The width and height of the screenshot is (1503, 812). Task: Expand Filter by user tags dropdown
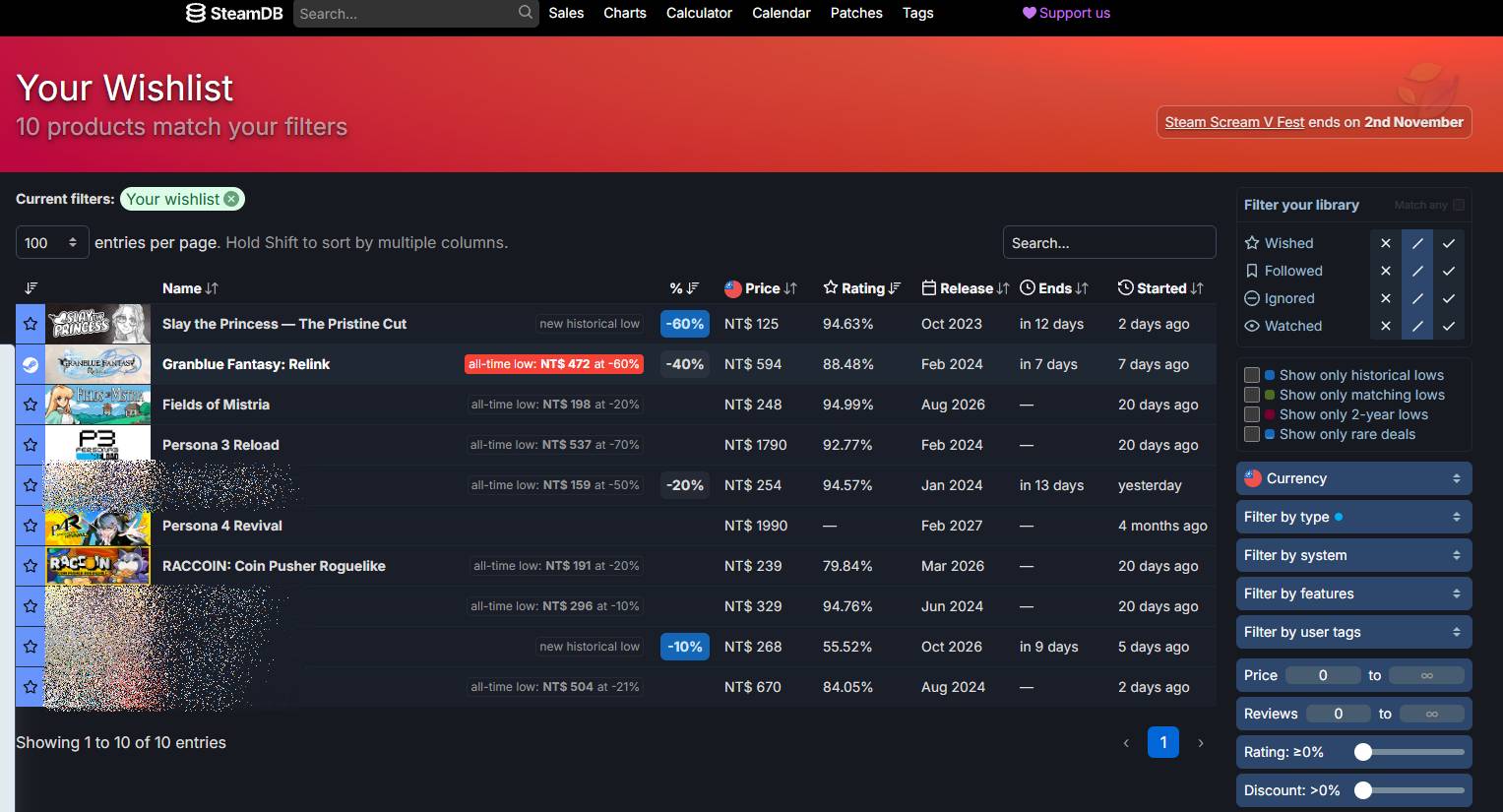1353,632
